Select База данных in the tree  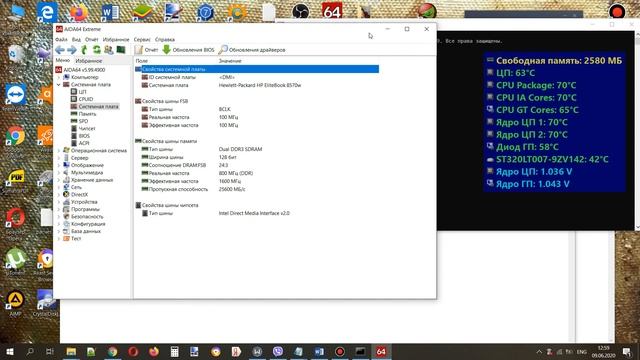point(82,231)
